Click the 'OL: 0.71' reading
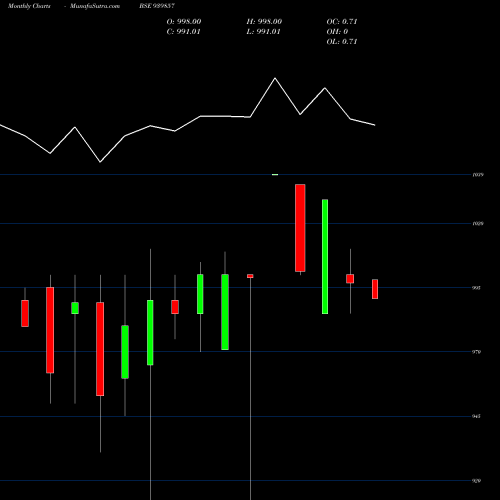The height and width of the screenshot is (500, 500). 342,42
